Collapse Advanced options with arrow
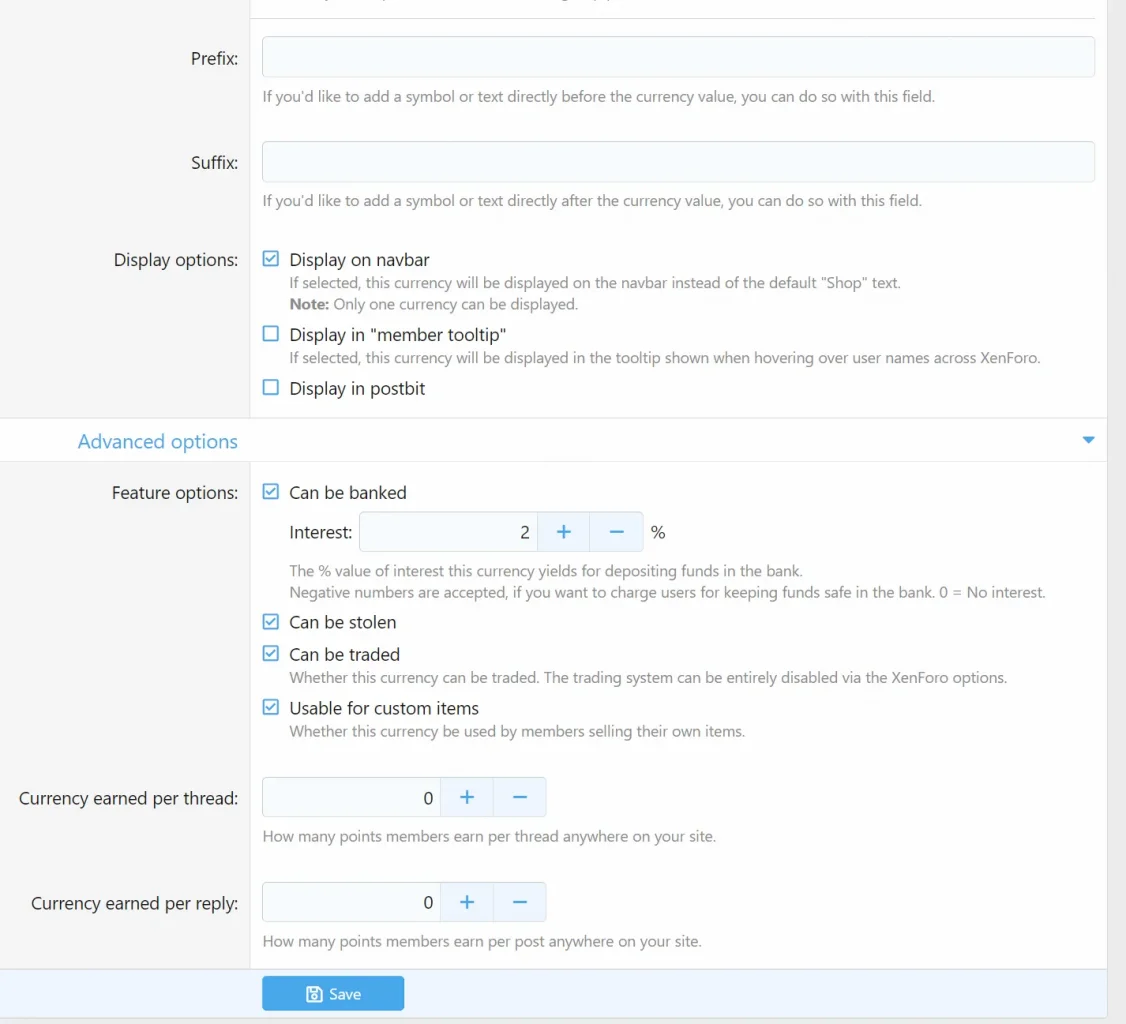Screen dimensions: 1126x1024 1088,439
